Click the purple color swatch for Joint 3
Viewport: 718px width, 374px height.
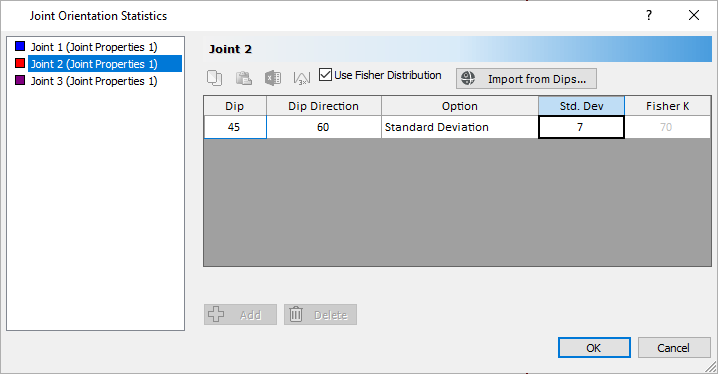[20, 80]
